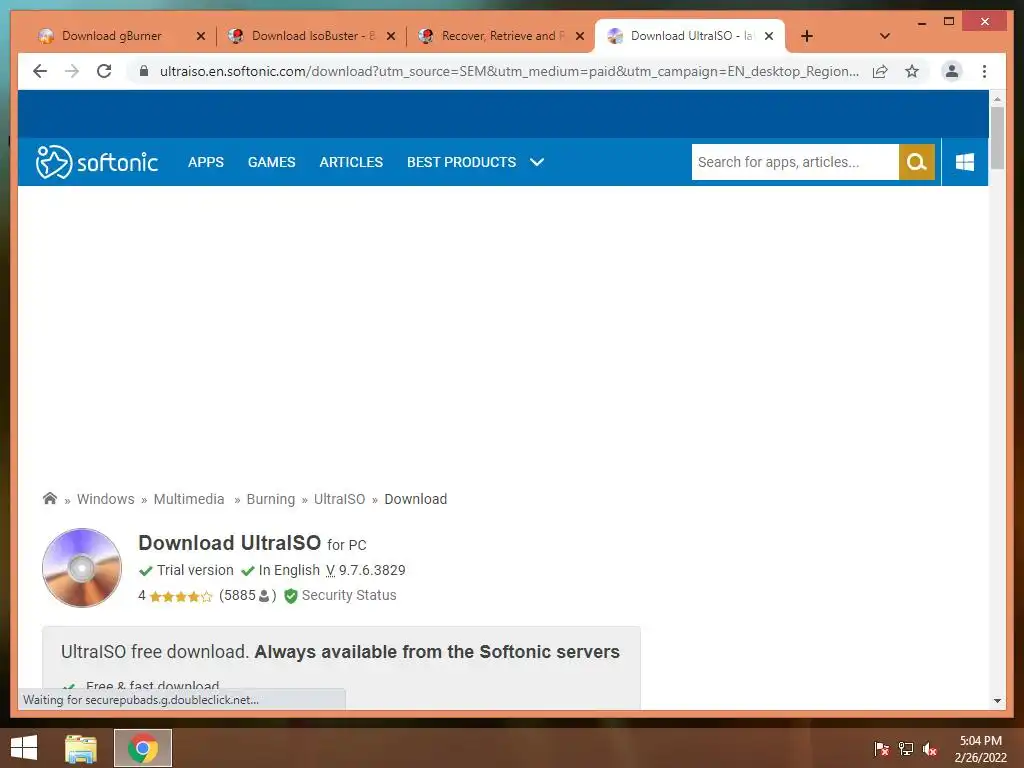
Task: Open the APPS menu
Action: coord(206,162)
